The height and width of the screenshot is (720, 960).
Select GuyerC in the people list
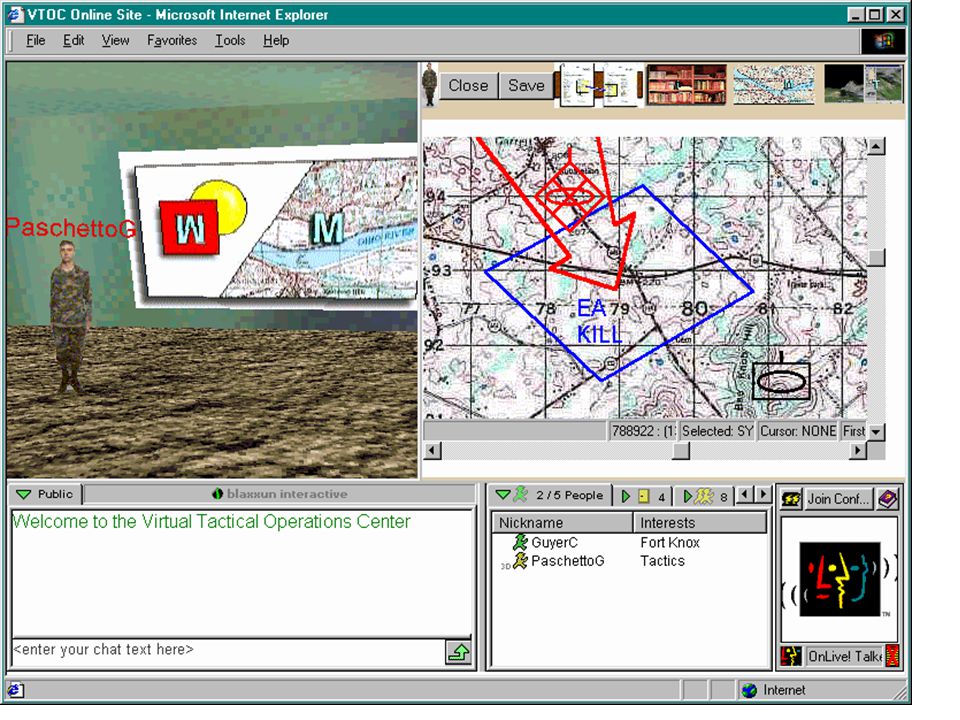point(554,542)
